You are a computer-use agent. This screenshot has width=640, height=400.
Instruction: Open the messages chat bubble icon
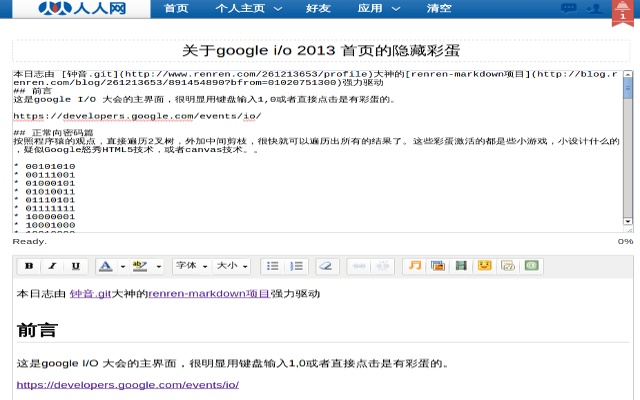[568, 8]
